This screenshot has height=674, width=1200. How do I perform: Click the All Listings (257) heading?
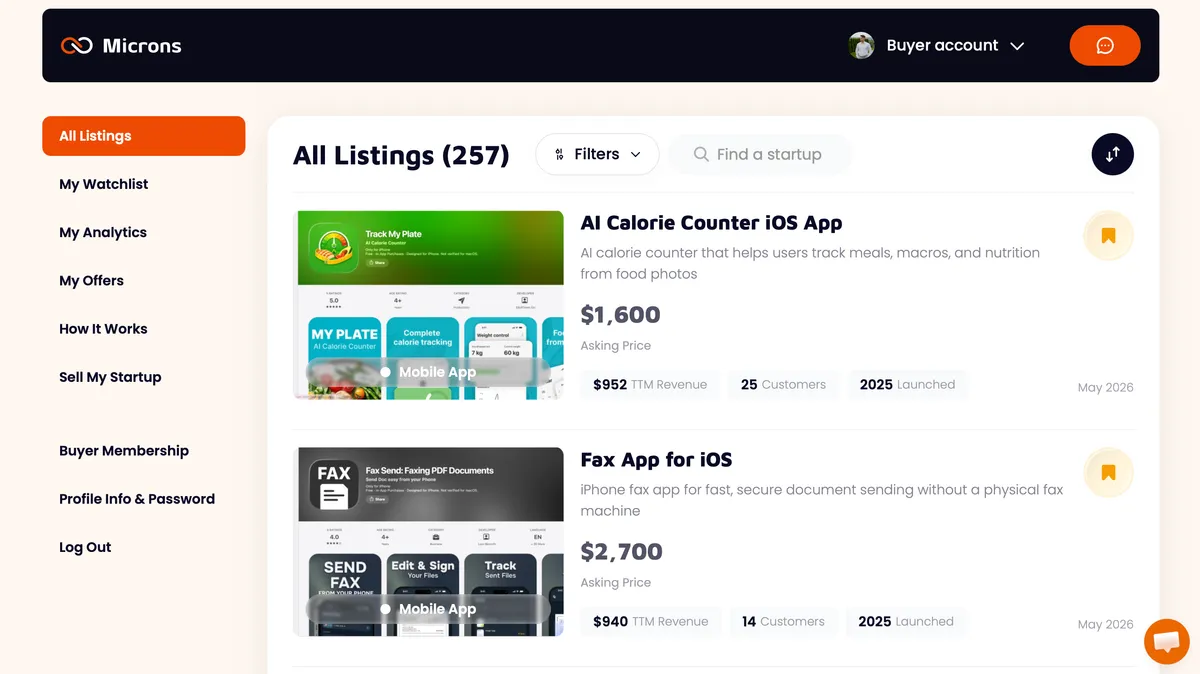coord(401,155)
